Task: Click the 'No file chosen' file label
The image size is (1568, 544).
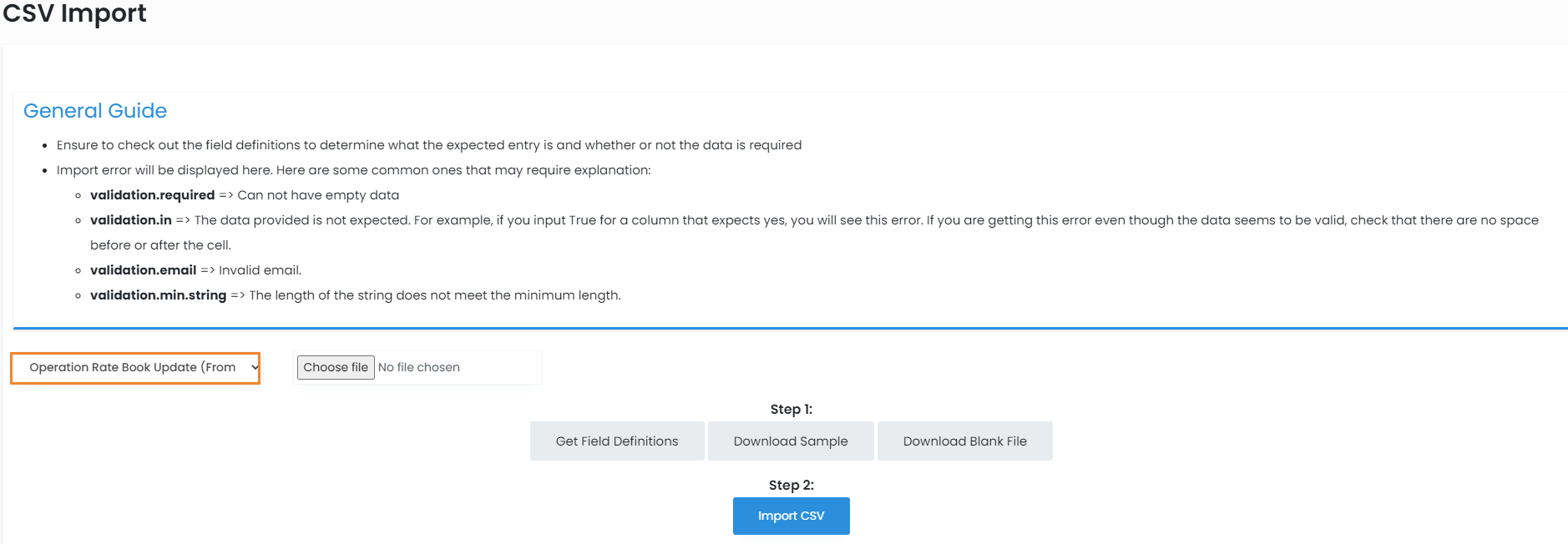Action: tap(419, 367)
